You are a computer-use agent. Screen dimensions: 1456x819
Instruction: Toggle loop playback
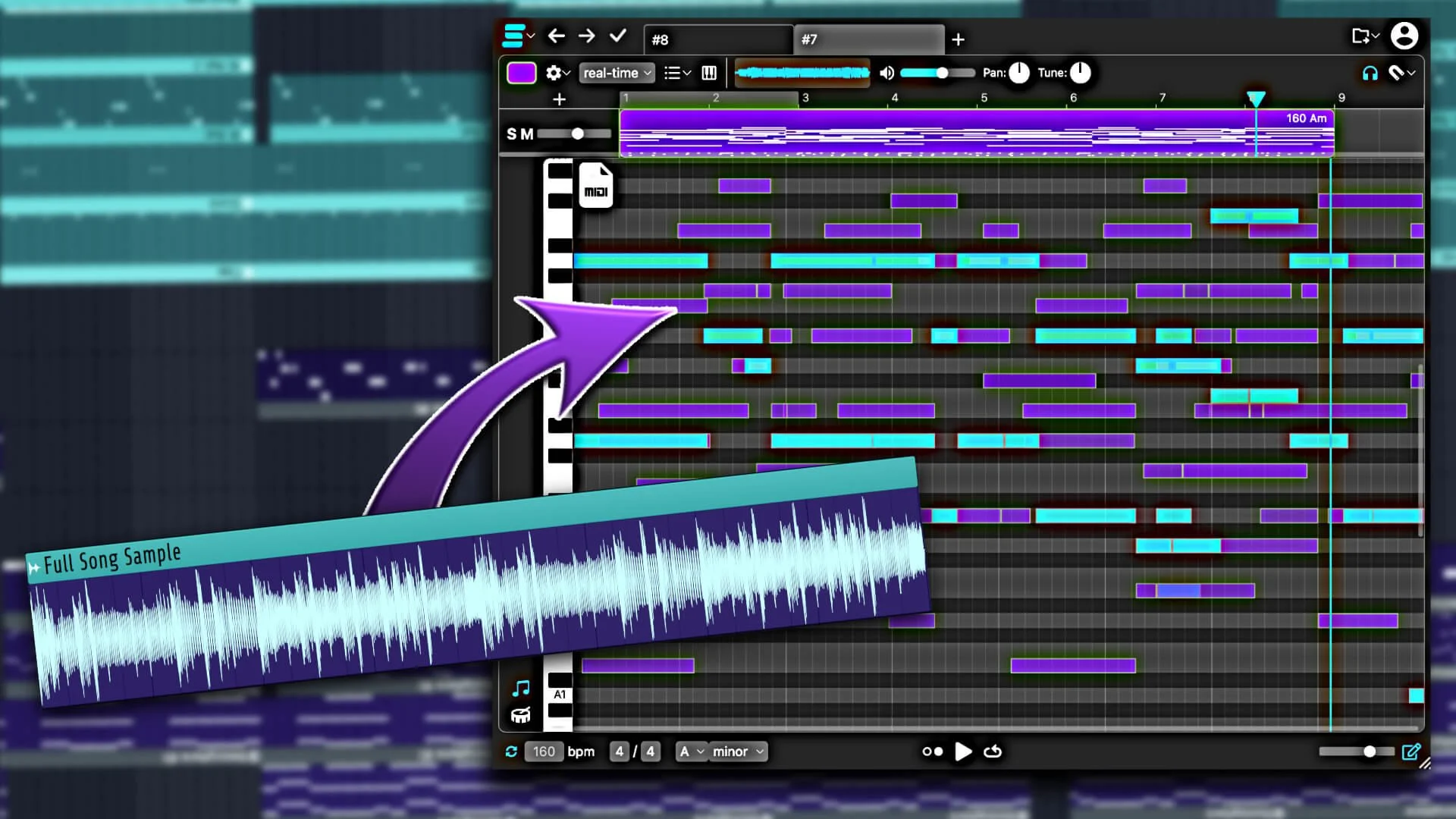point(993,752)
